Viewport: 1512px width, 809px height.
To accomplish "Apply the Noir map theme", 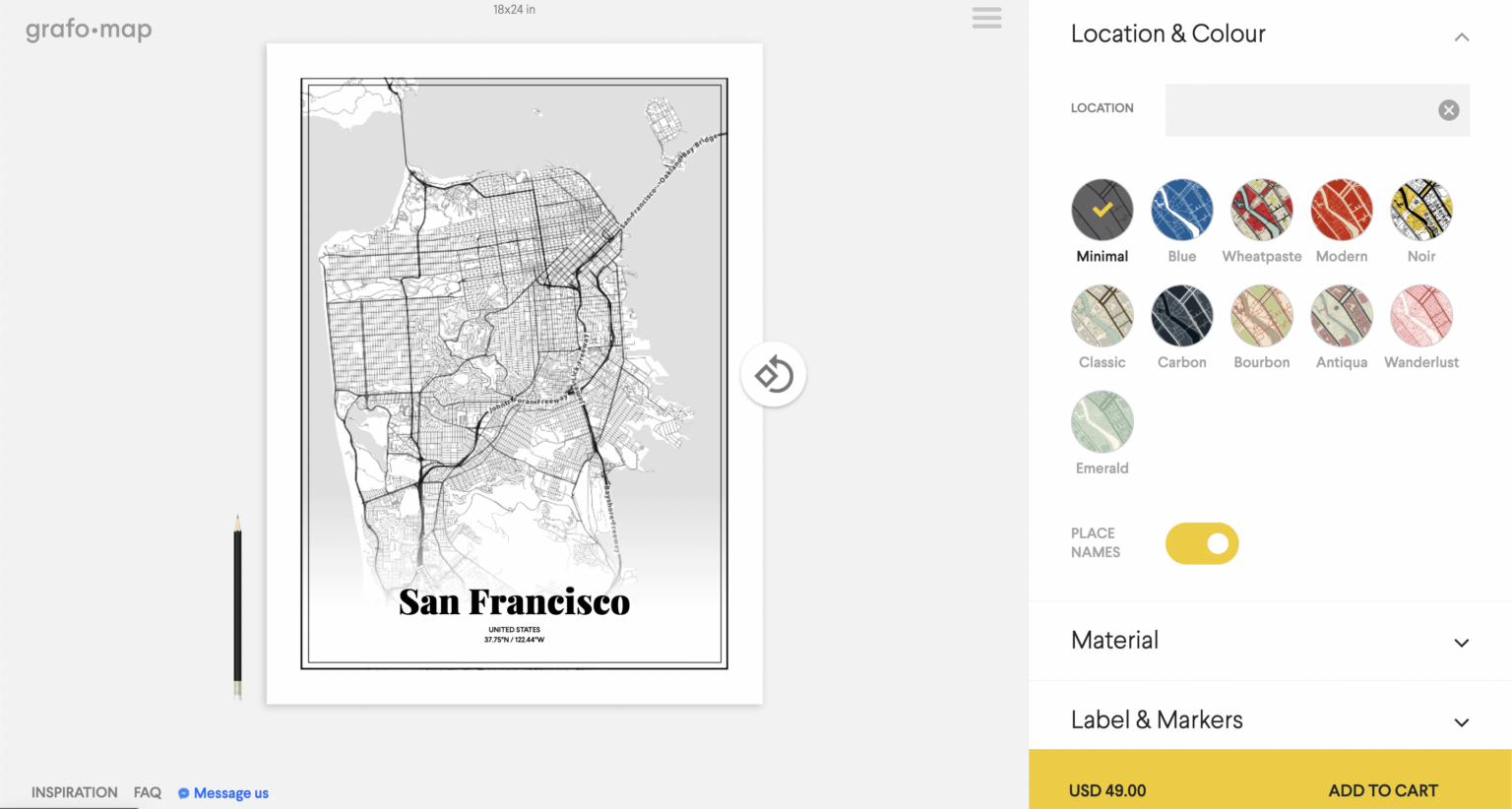I will click(1420, 210).
